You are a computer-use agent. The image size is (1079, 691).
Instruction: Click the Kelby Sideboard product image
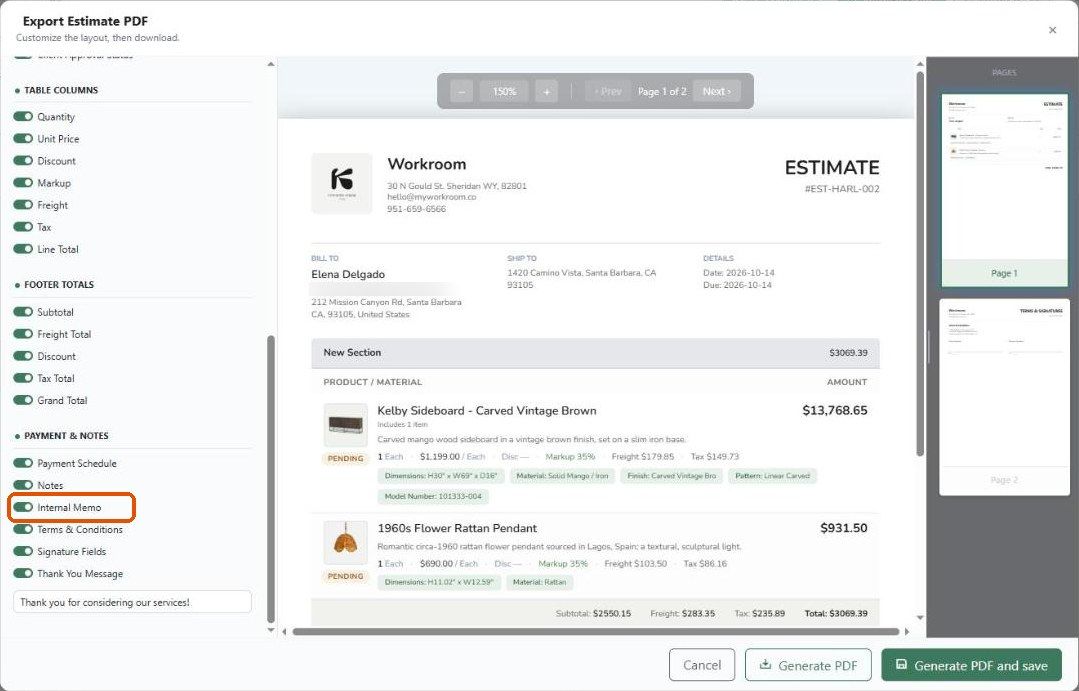pos(345,425)
